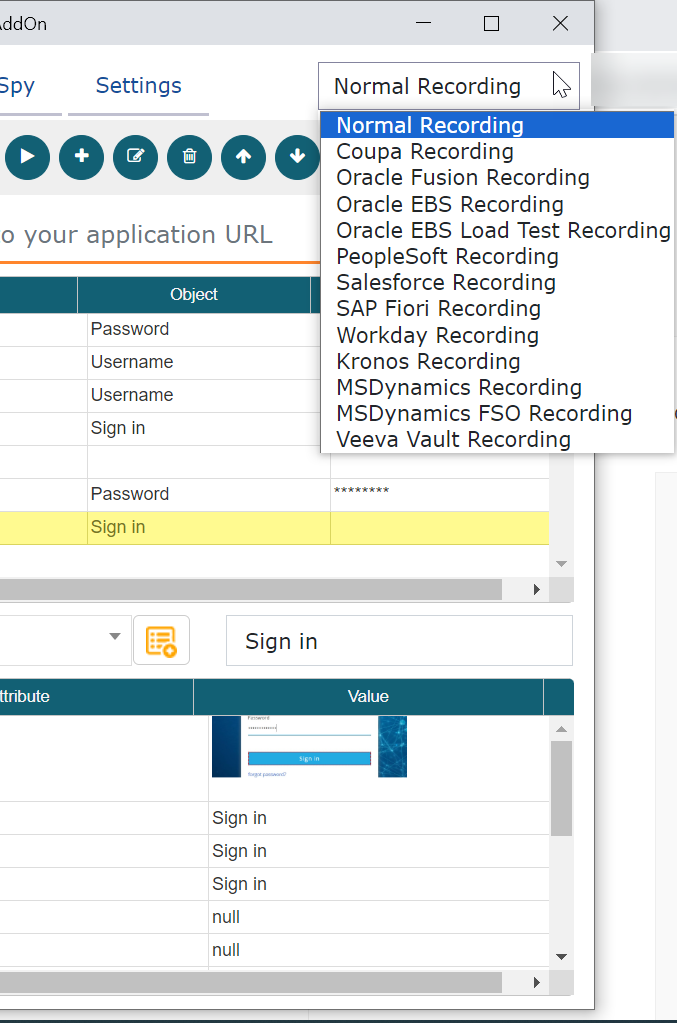Choose Coupa Recording option

click(497, 151)
